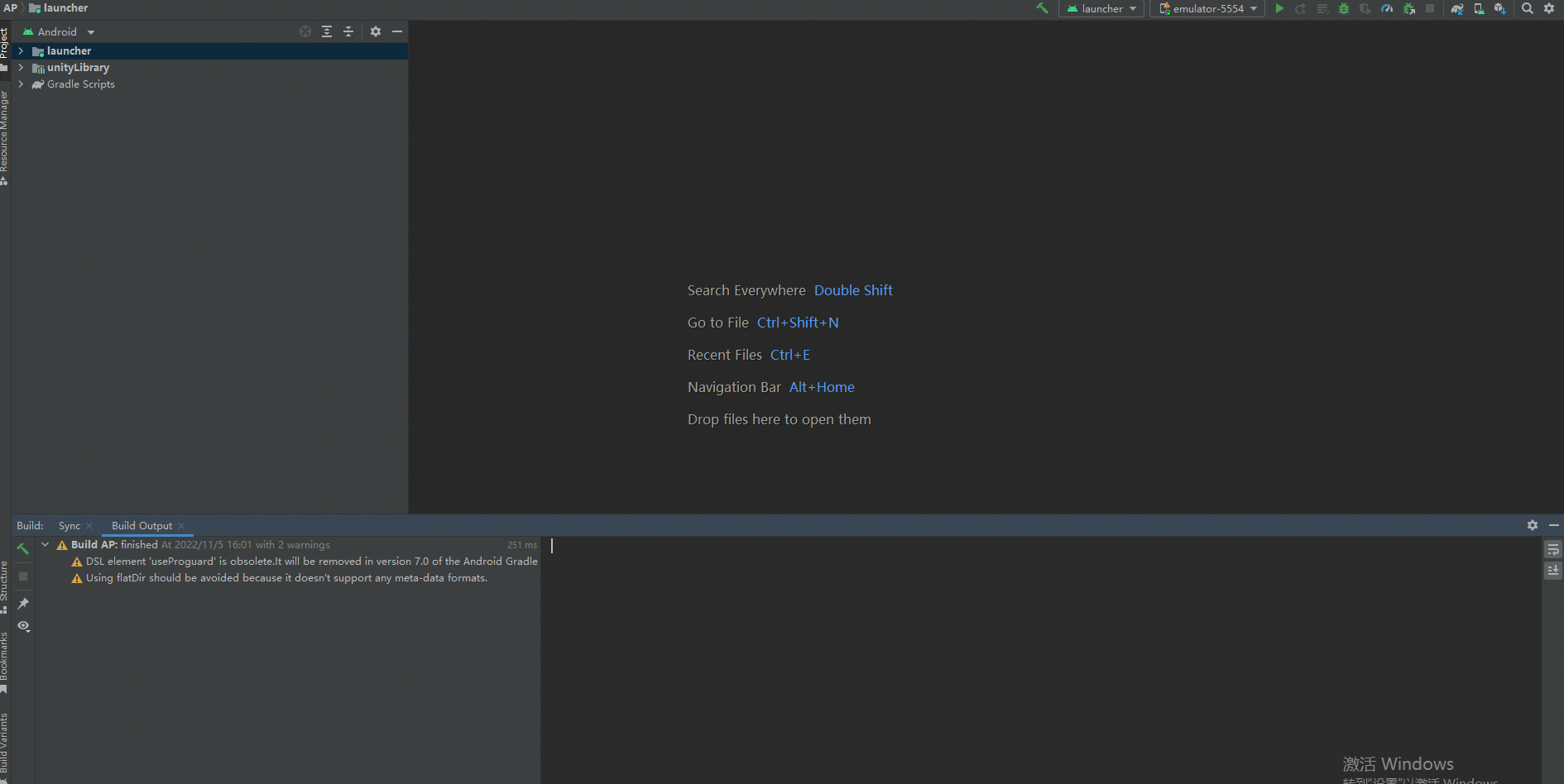Hide the Project panel with minus icon
The image size is (1564, 784).
pos(397,31)
